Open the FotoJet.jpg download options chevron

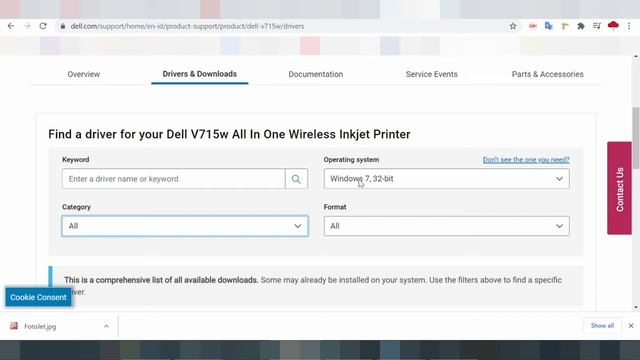[x=106, y=326]
